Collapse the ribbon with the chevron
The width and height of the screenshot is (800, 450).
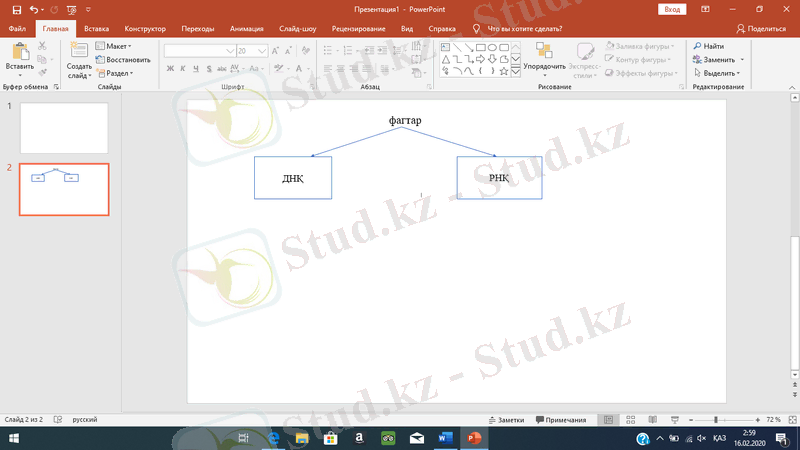792,87
